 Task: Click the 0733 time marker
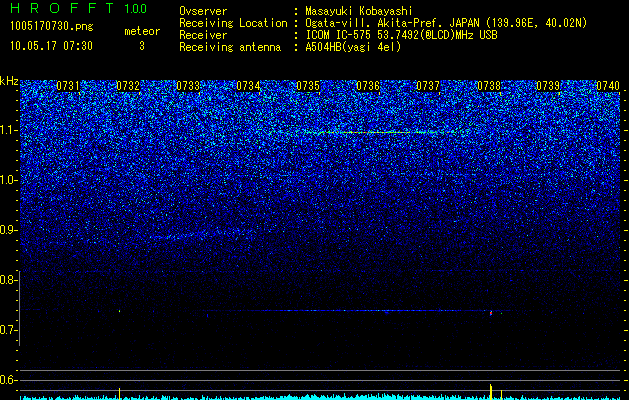tap(188, 86)
